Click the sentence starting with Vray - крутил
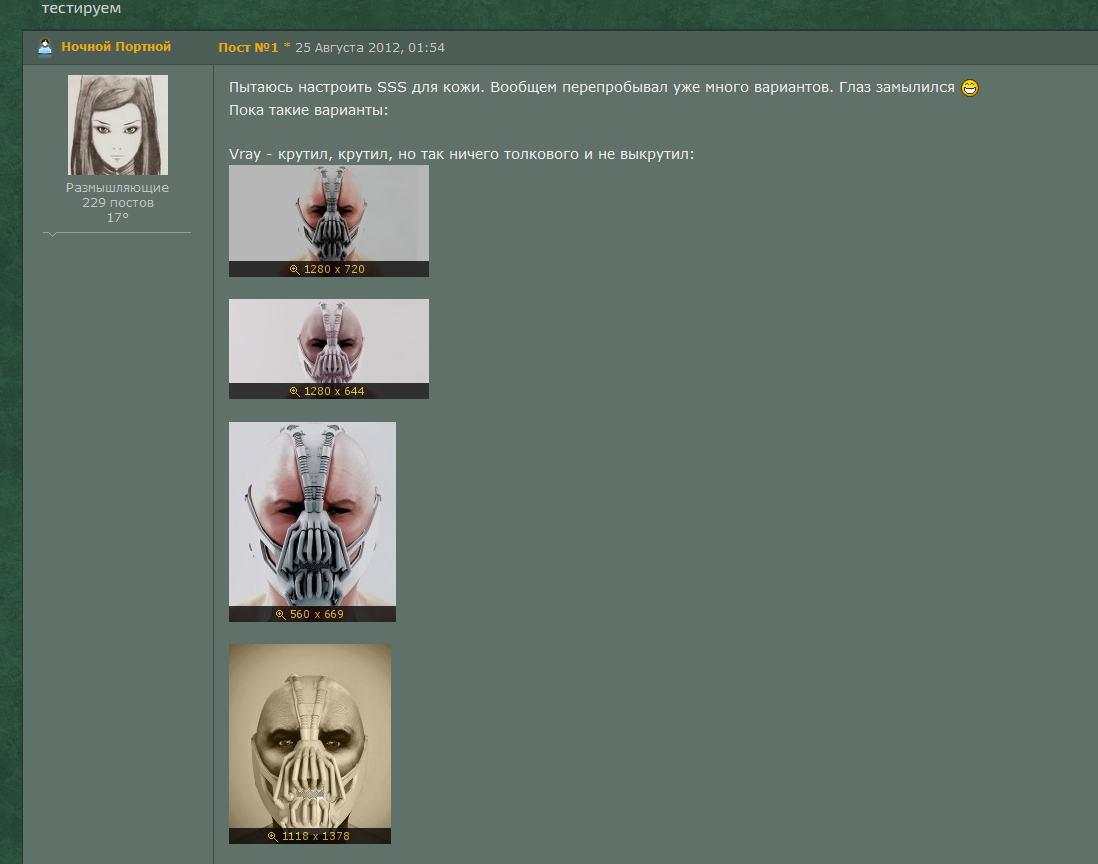Screen dimensions: 1098x864 tap(461, 154)
